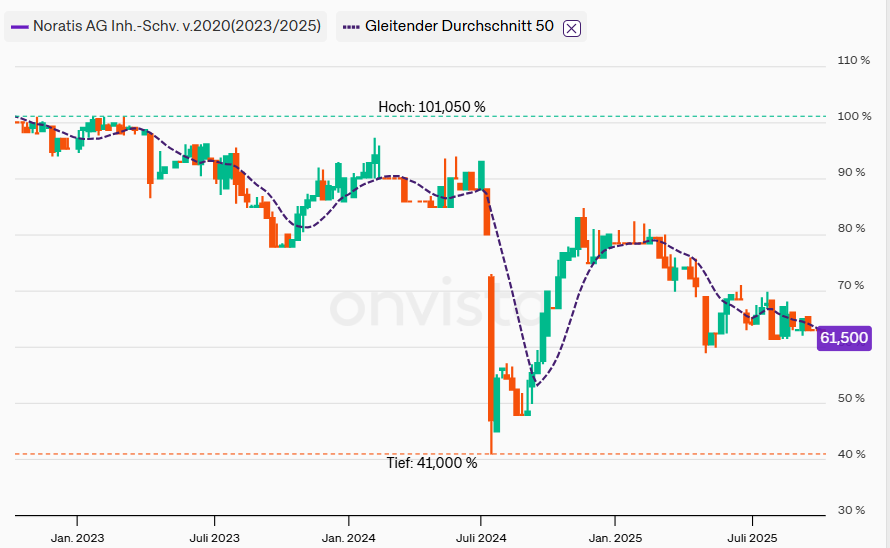Screen dimensions: 890x548
Task: Click the Jan. 2023 time axis label
Action: tap(77, 537)
